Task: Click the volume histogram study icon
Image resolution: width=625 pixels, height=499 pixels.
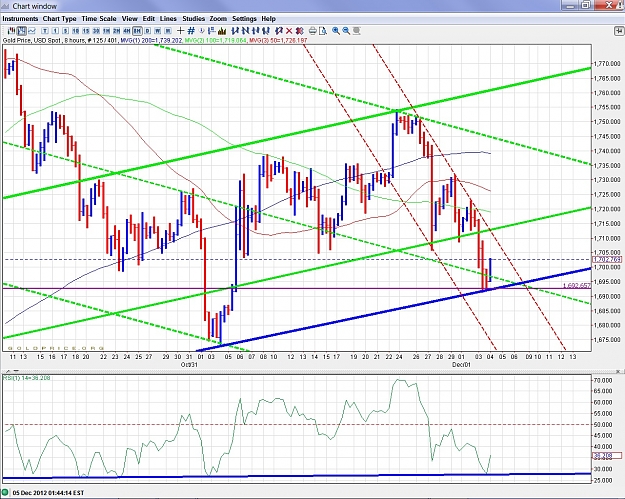Action: (222, 31)
